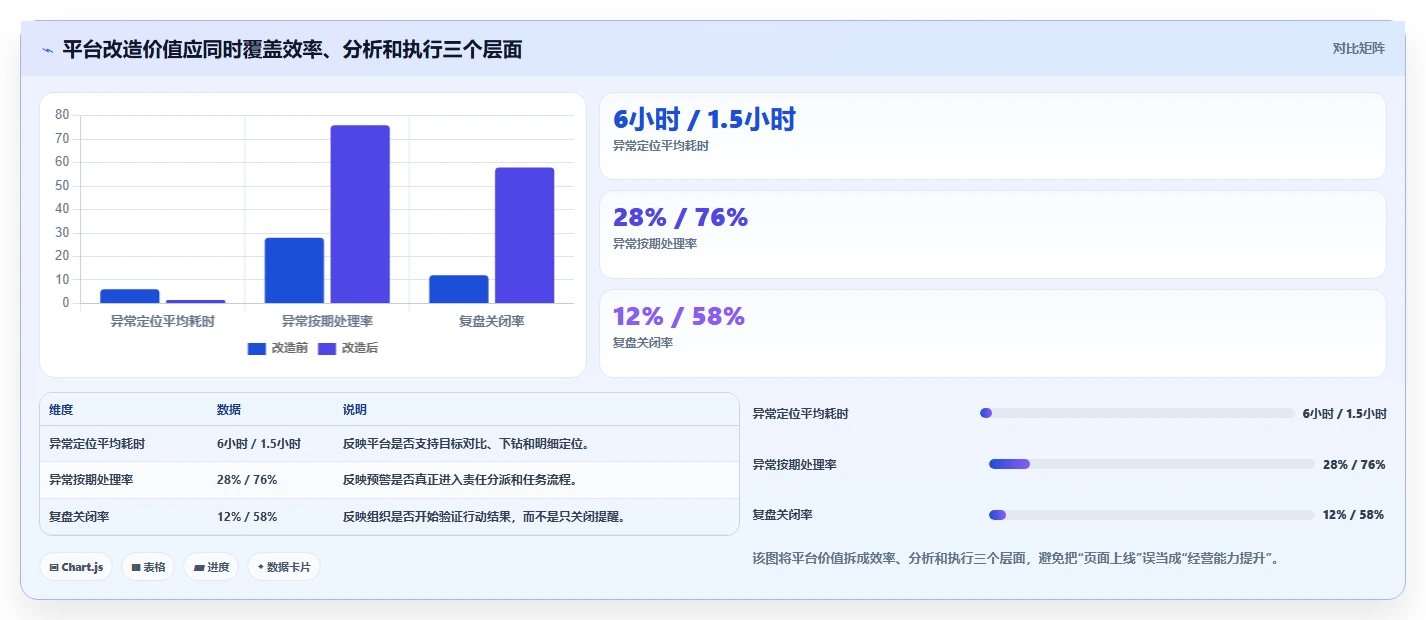Click 异常定位平均耗时 label beside progress bar

coord(800,414)
